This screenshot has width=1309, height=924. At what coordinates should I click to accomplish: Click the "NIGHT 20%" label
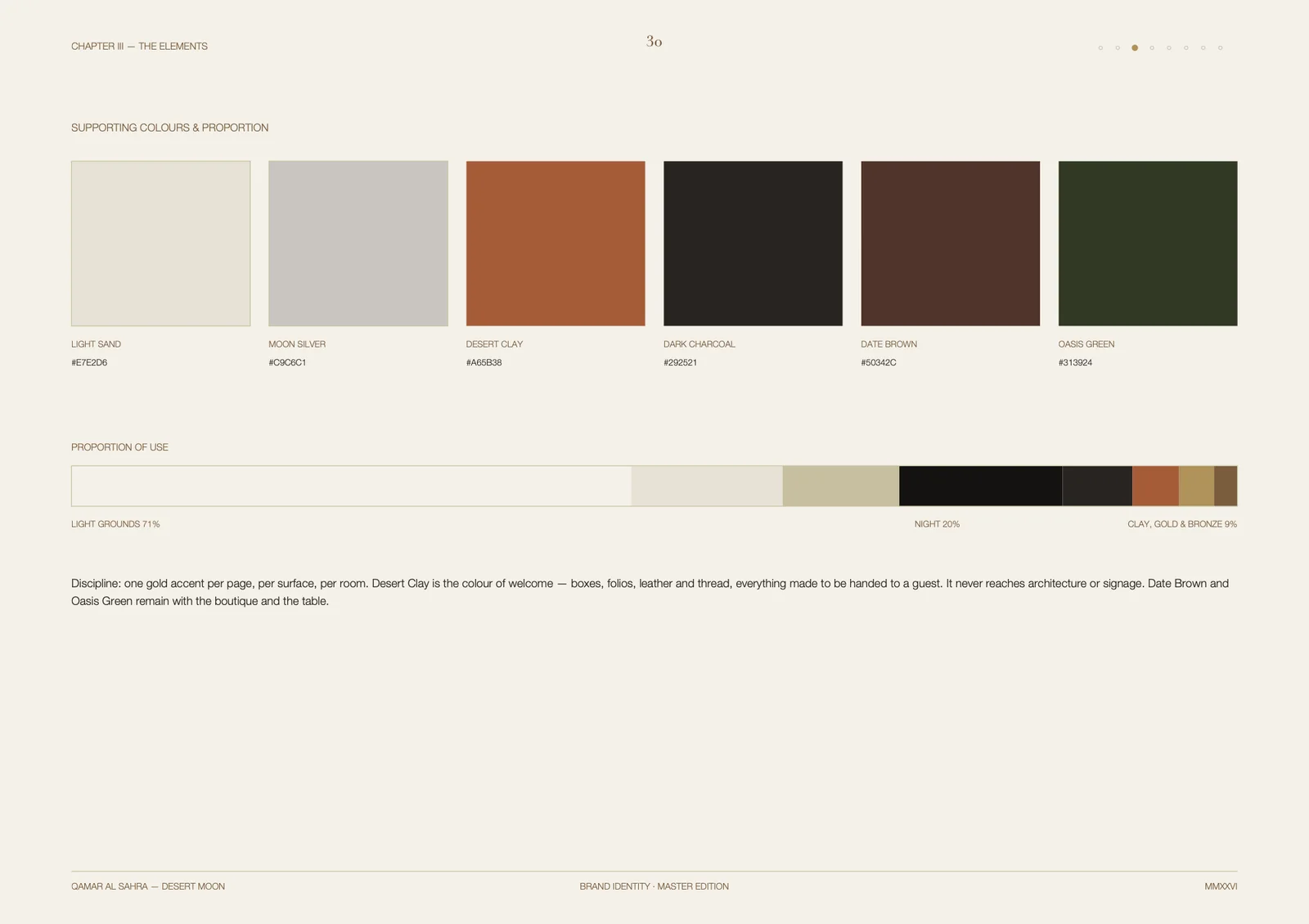937,524
